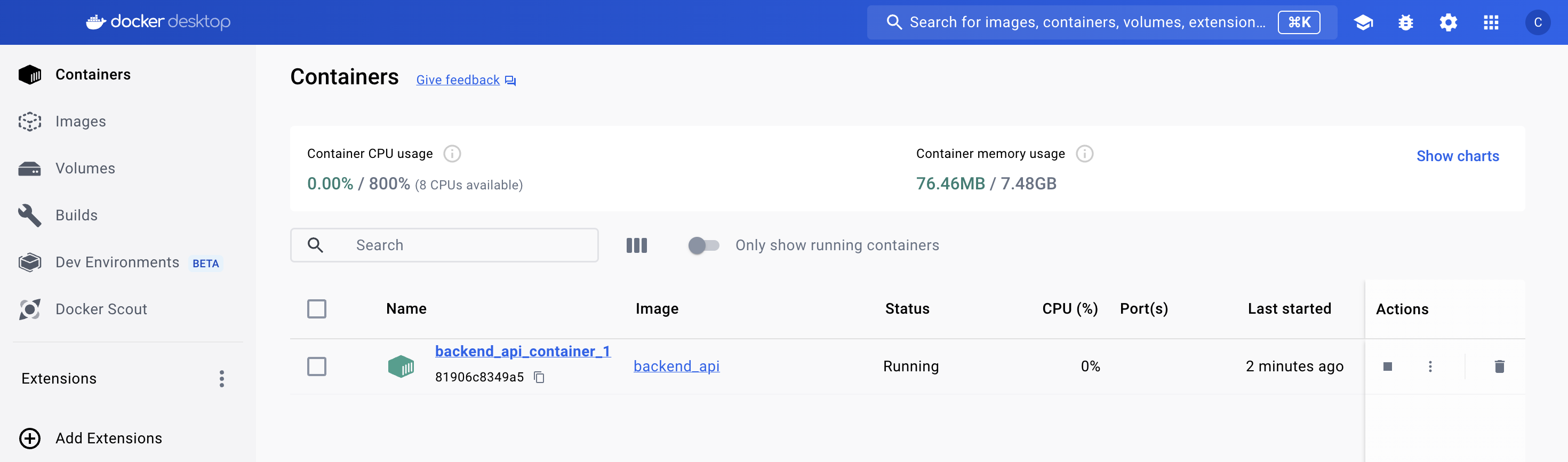The width and height of the screenshot is (1568, 462).
Task: Click the plus icon for Add Extensions
Action: pos(30,439)
